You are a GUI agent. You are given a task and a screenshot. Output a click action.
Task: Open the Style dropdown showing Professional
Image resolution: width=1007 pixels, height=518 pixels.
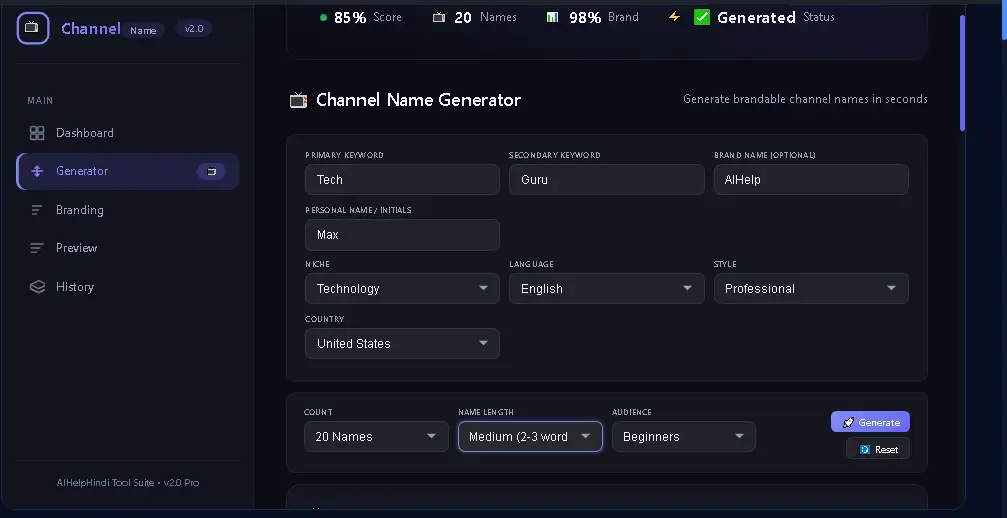click(x=811, y=288)
